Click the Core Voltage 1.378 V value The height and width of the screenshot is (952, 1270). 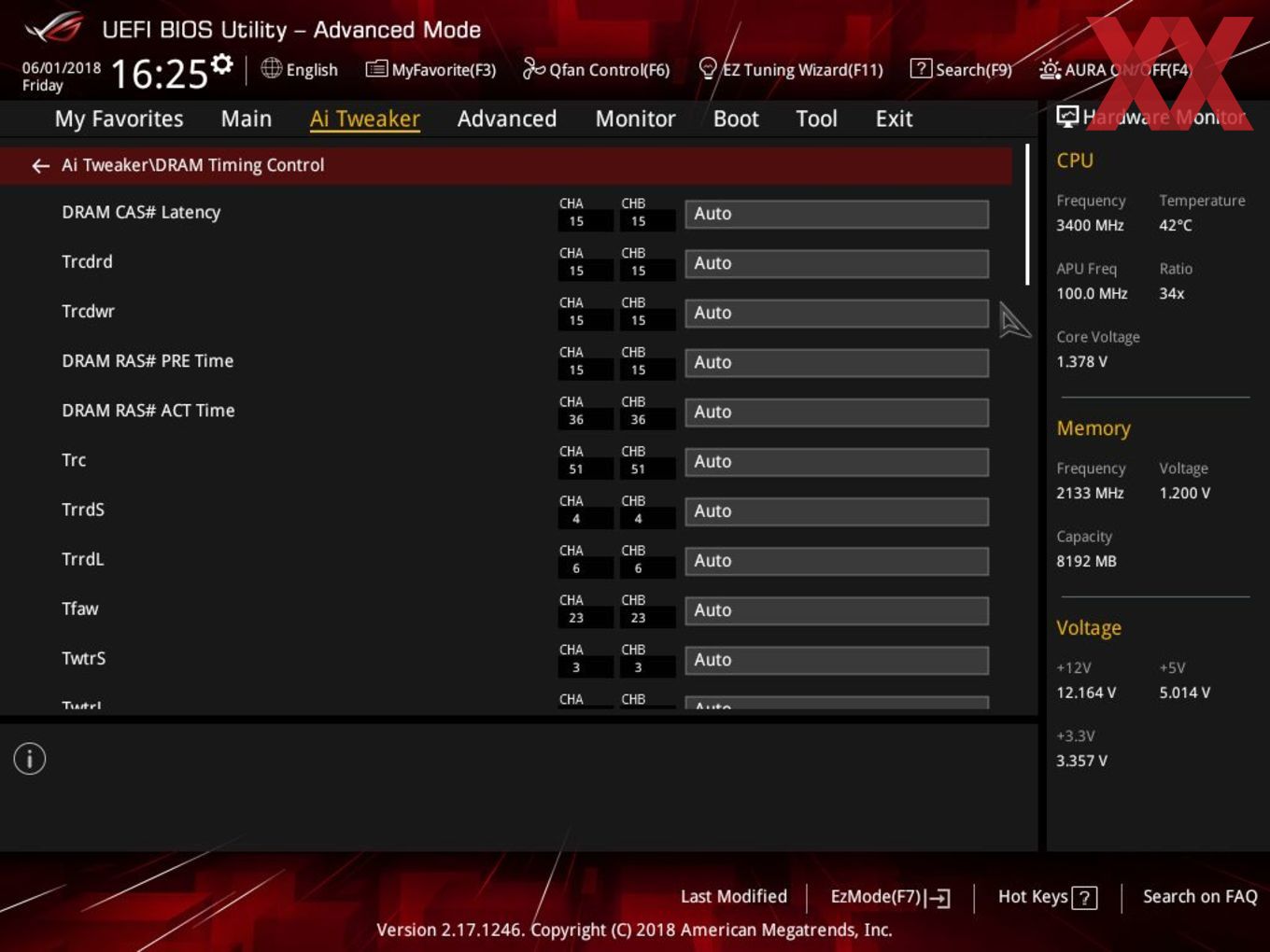pyautogui.click(x=1081, y=361)
